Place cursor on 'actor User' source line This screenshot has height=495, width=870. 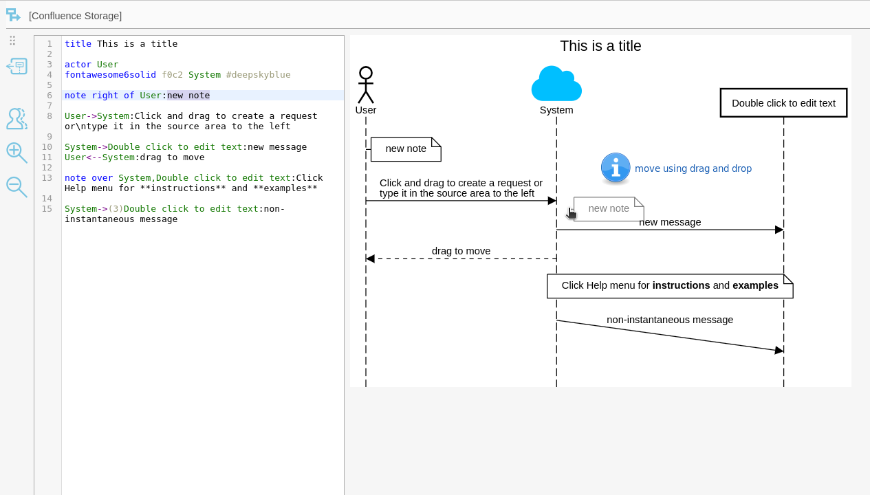[91, 64]
